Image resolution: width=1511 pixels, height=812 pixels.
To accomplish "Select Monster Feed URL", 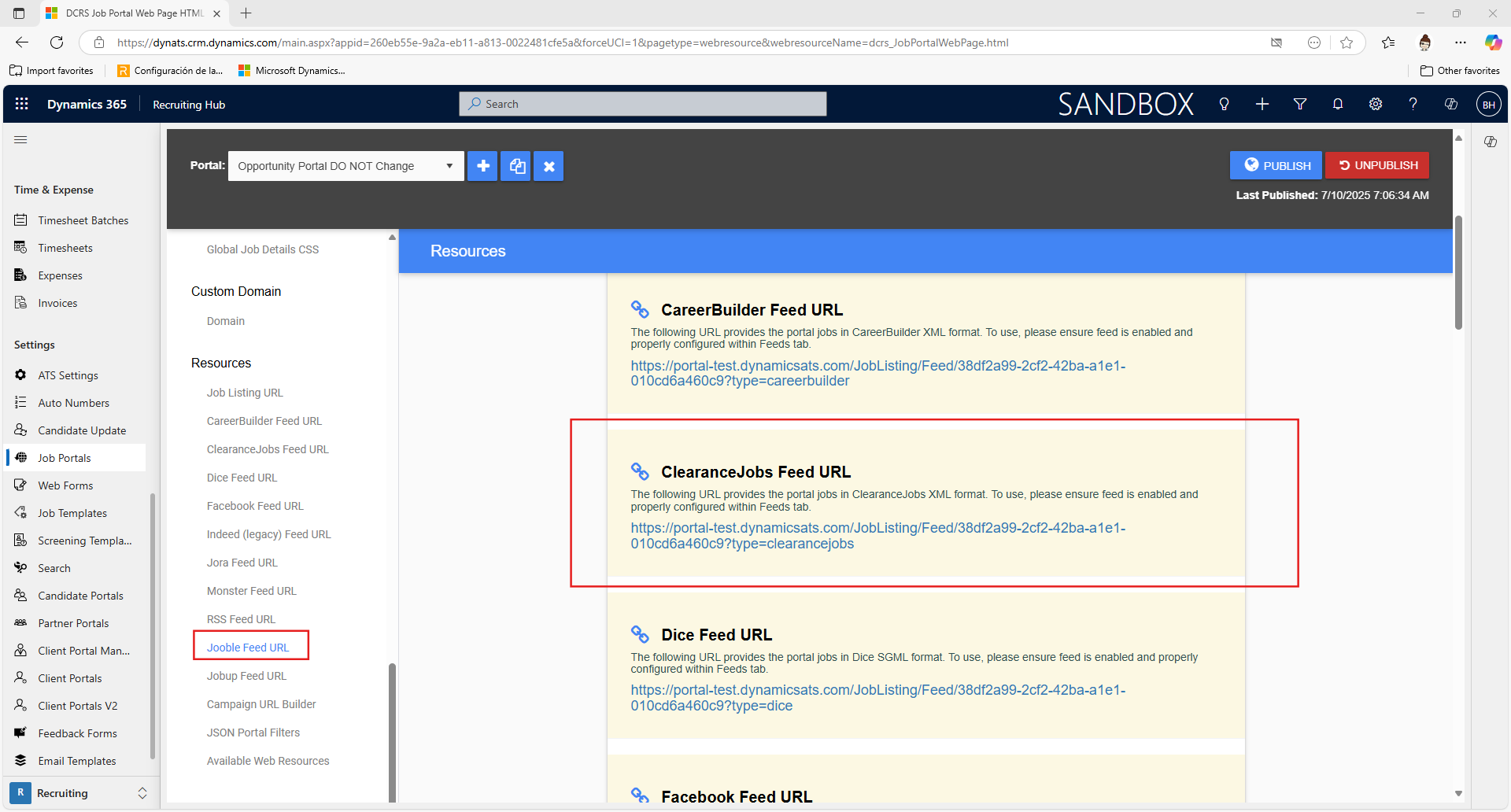I will [251, 591].
